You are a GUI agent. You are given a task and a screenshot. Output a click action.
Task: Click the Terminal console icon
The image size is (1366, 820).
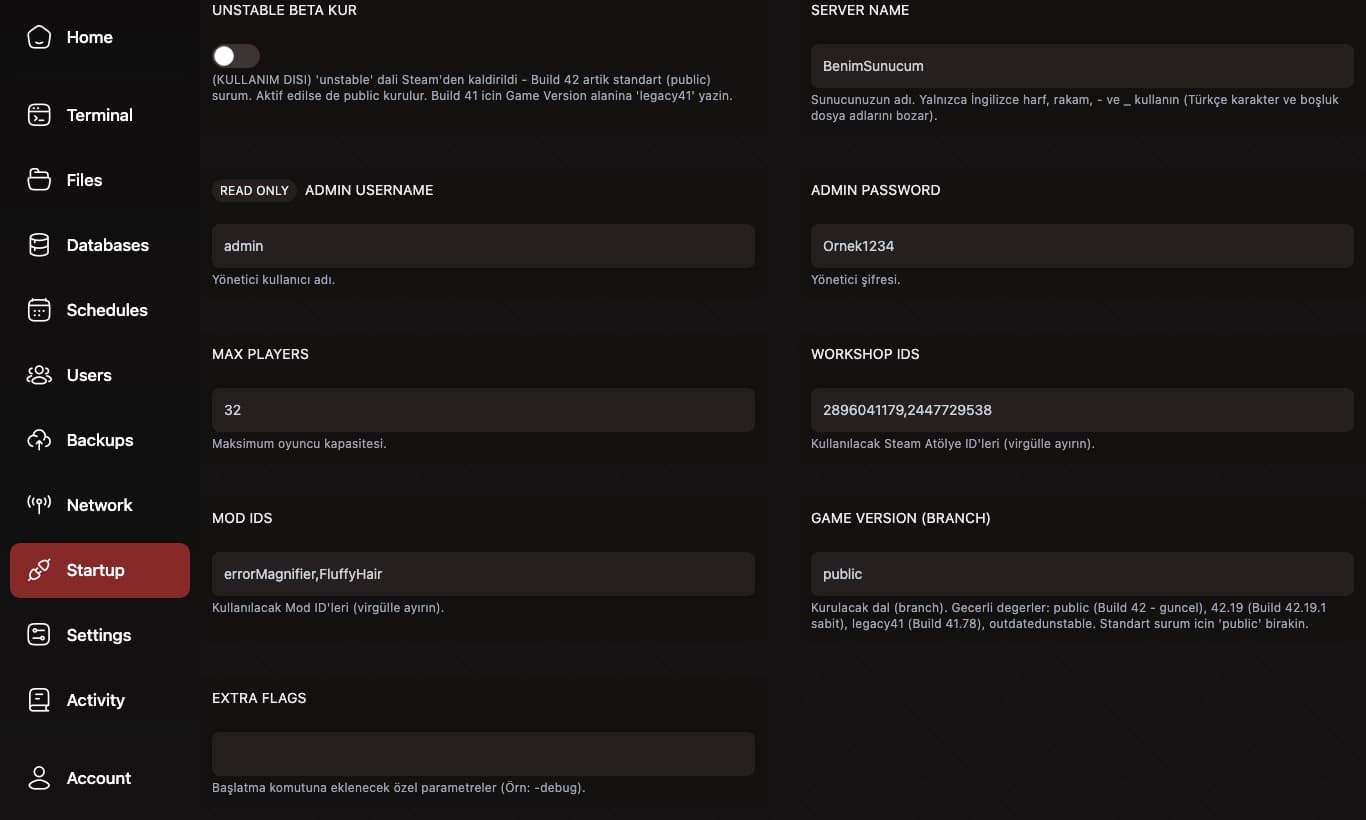[39, 115]
